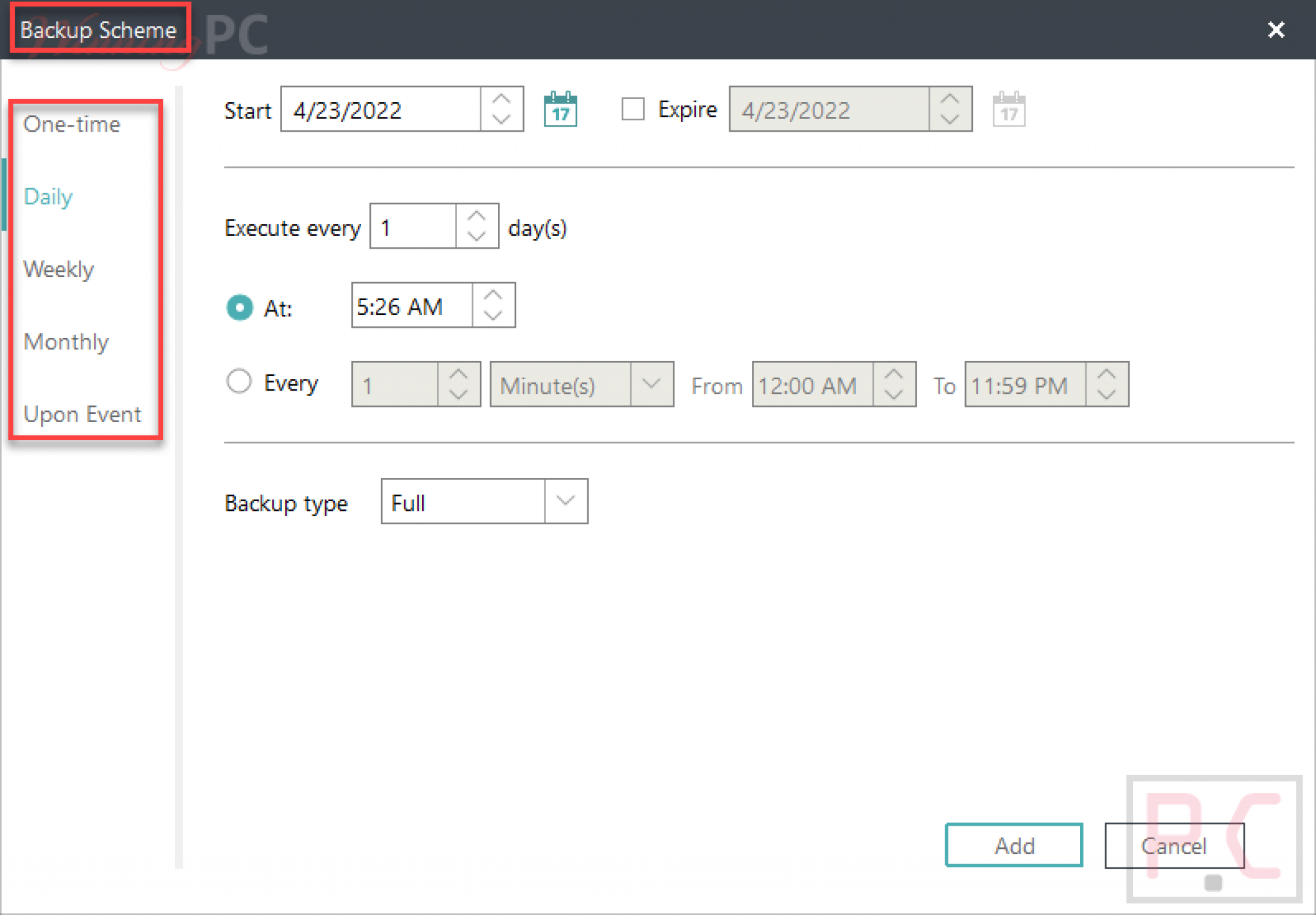
Task: Click the Cancel button
Action: 1174,845
